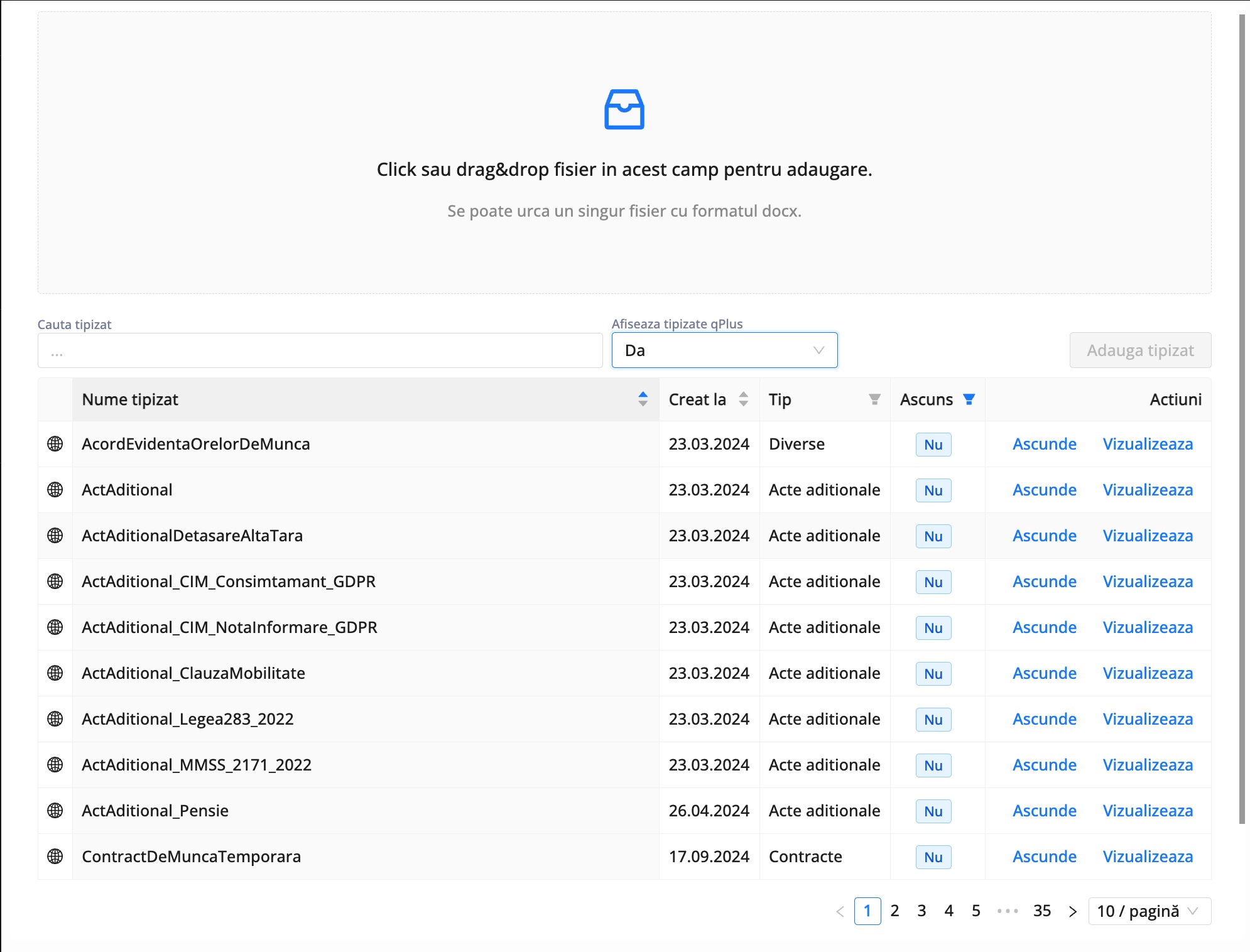Click Vizualizeaza for ActAditional_ClauzaMobilitate

click(x=1148, y=673)
